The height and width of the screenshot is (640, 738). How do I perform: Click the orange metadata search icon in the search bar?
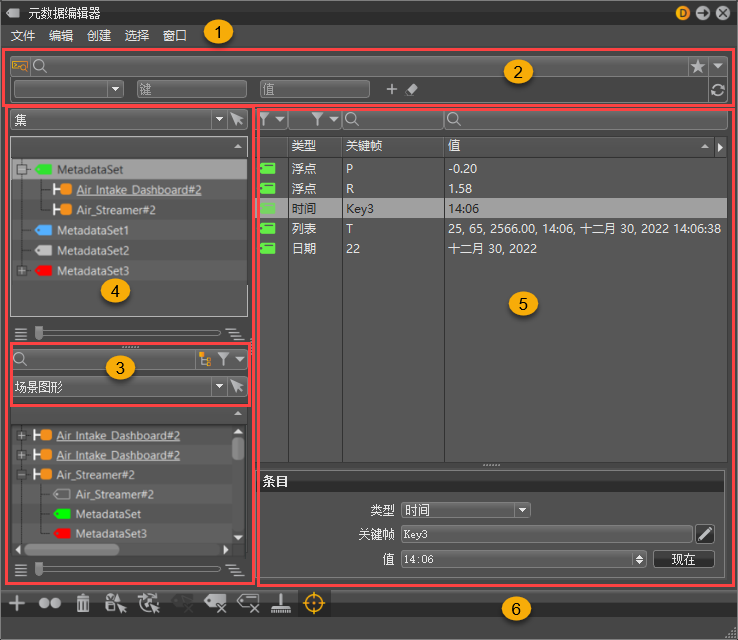pyautogui.click(x=20, y=66)
